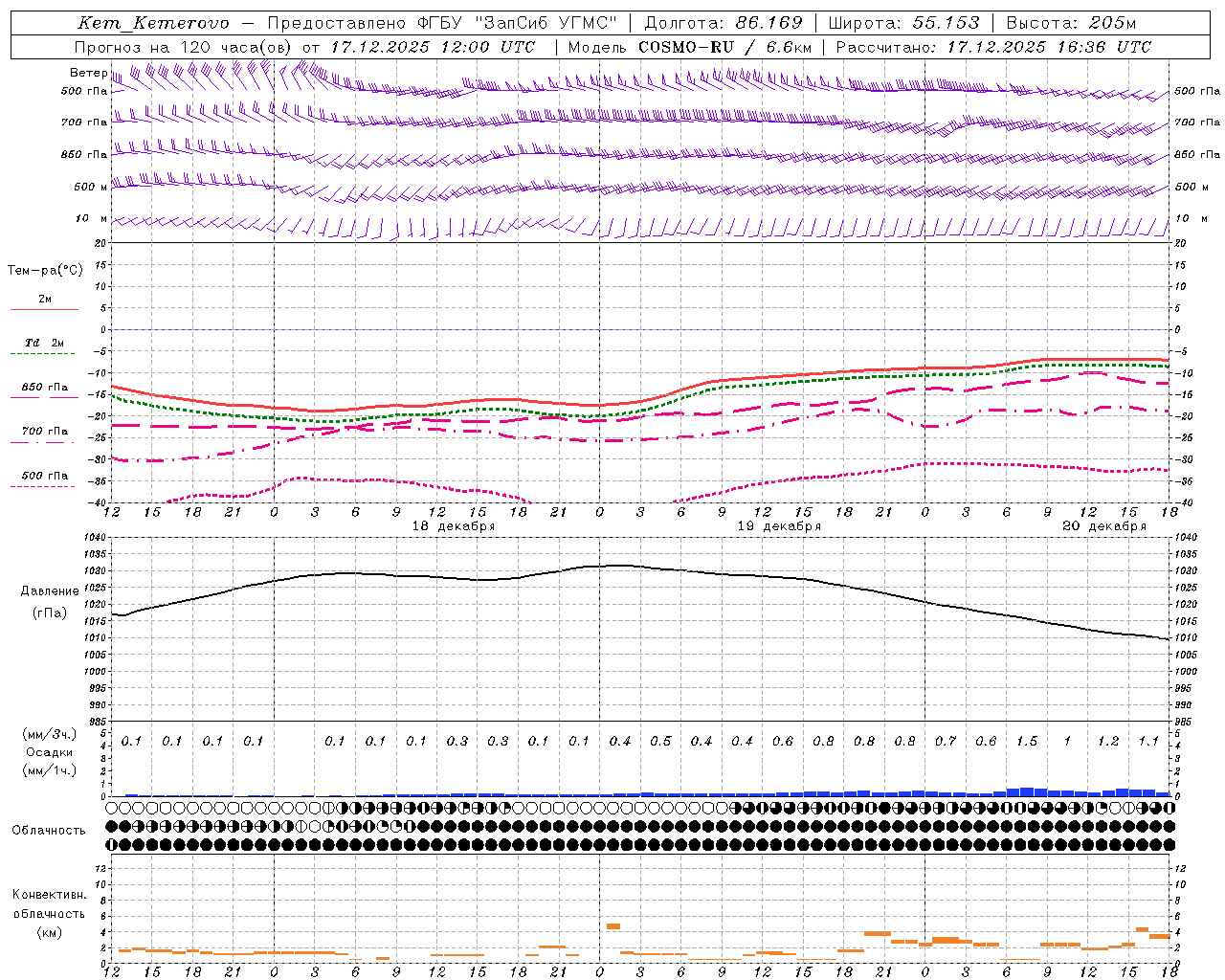Click the Модель COSMO-RU / 6.6км label

(x=690, y=47)
